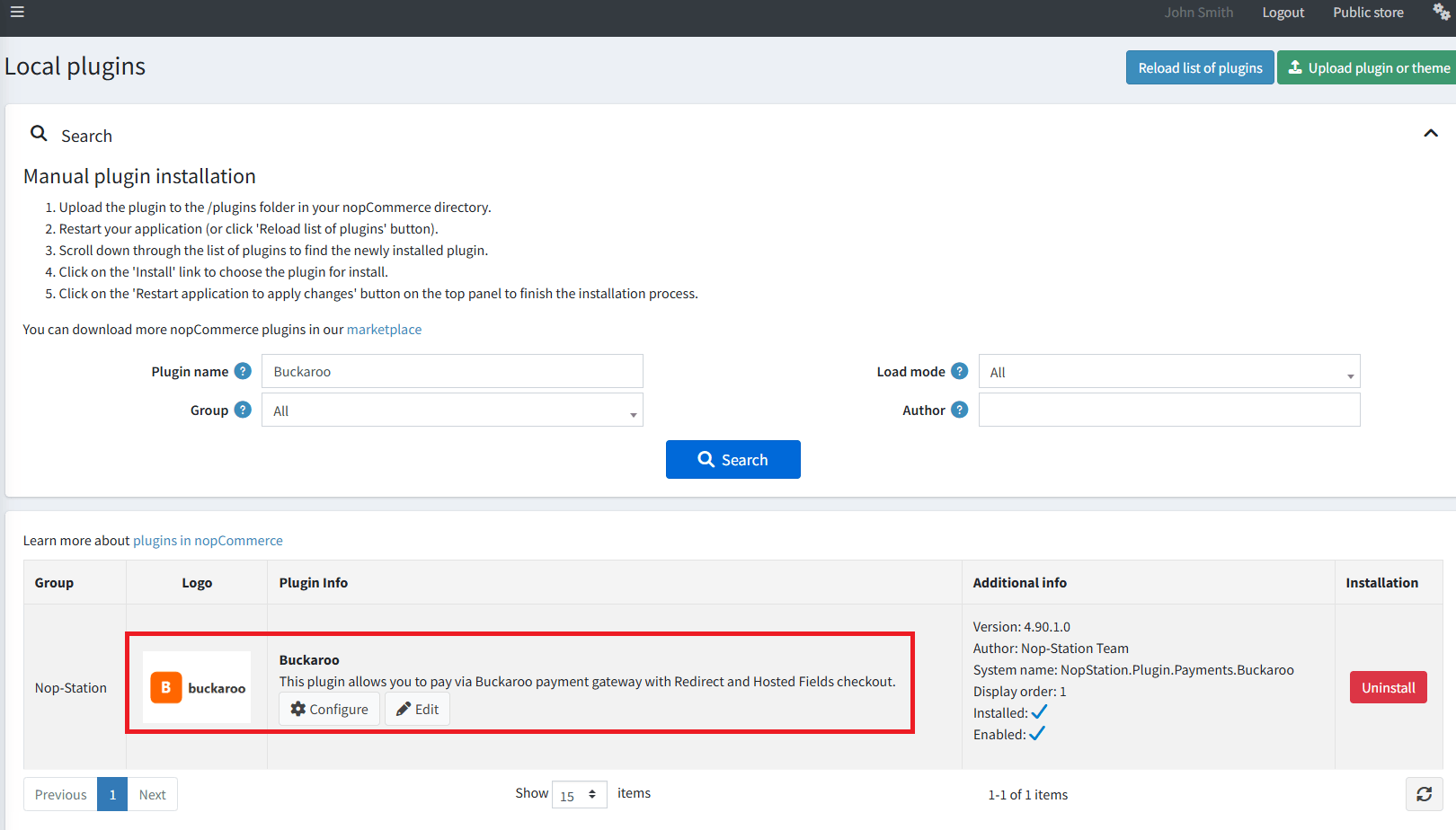Click the Enabled checkmark icon

1037,734
